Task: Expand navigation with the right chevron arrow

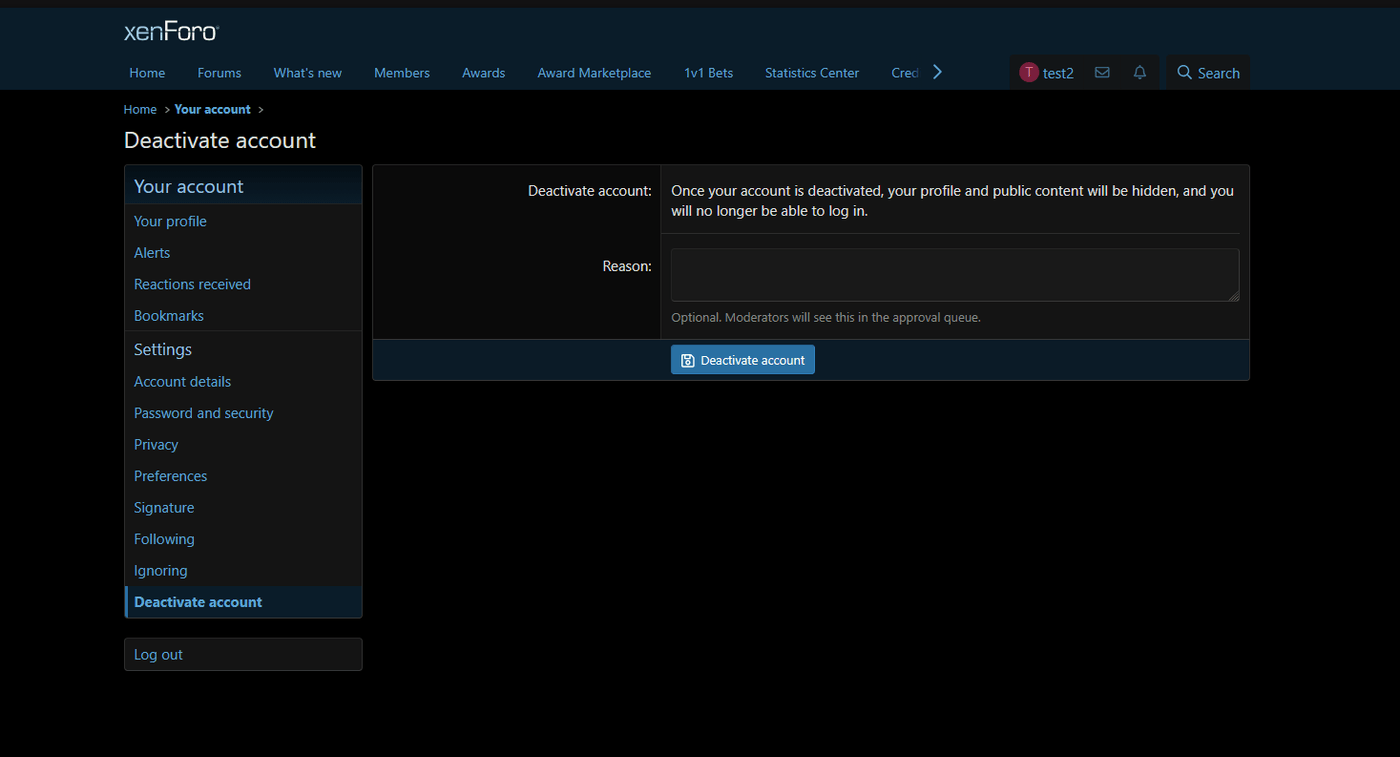Action: click(x=937, y=72)
